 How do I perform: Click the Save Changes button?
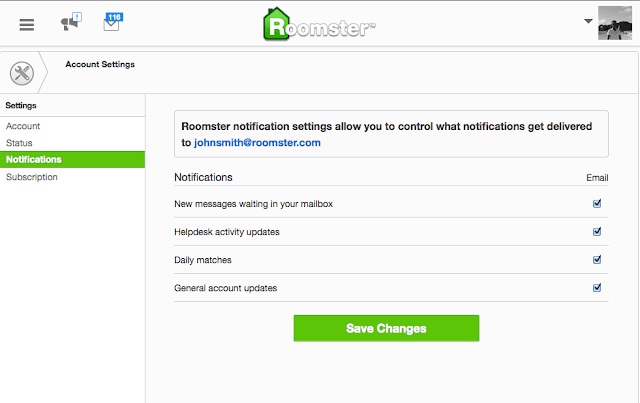386,328
